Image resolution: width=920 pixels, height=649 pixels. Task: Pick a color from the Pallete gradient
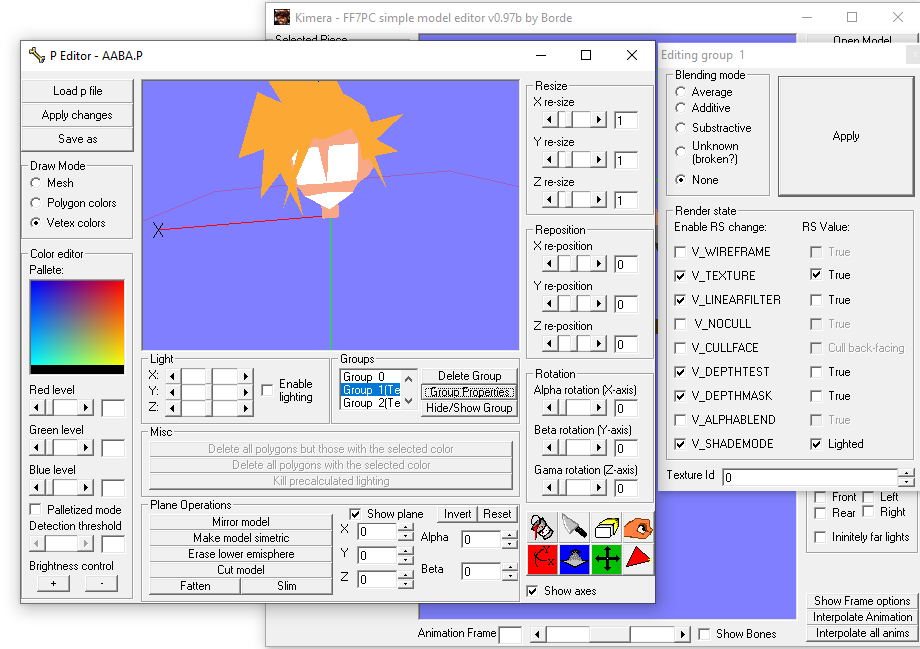[77, 323]
